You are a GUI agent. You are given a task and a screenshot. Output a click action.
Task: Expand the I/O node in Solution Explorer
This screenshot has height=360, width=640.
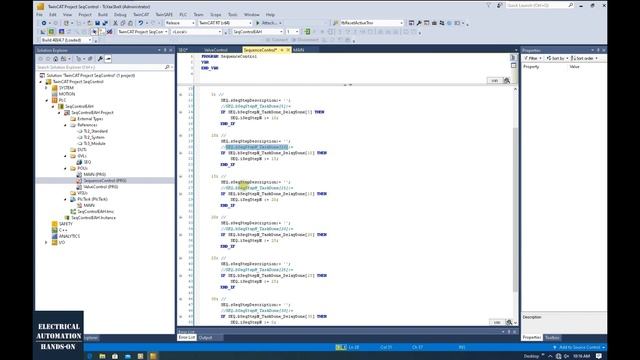[47, 242]
